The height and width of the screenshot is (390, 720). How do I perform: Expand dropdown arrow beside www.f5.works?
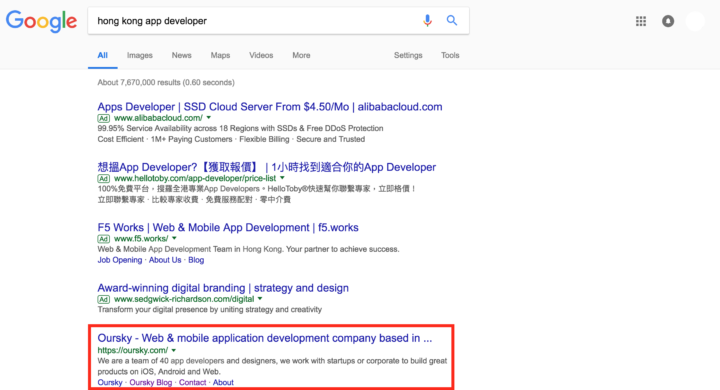click(174, 239)
